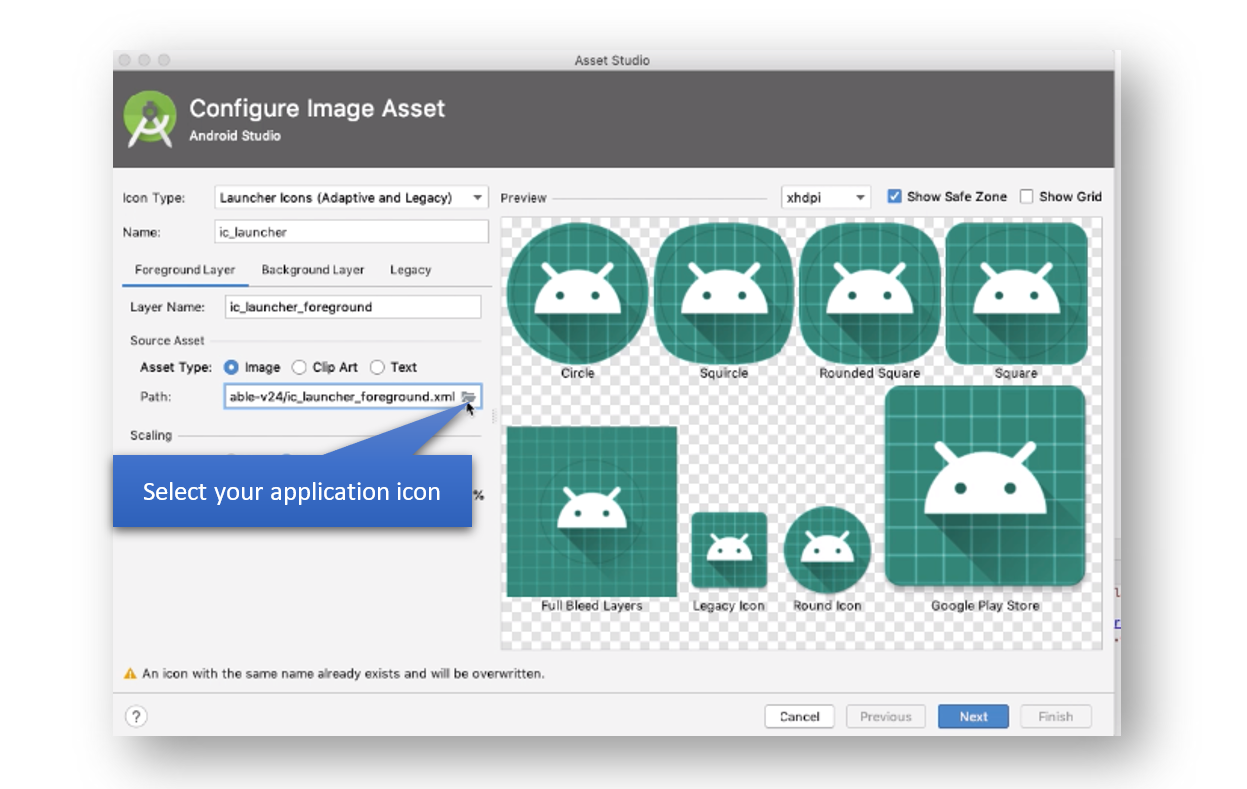Disable the Show Safe Zone checkbox
This screenshot has width=1247, height=789.
895,197
